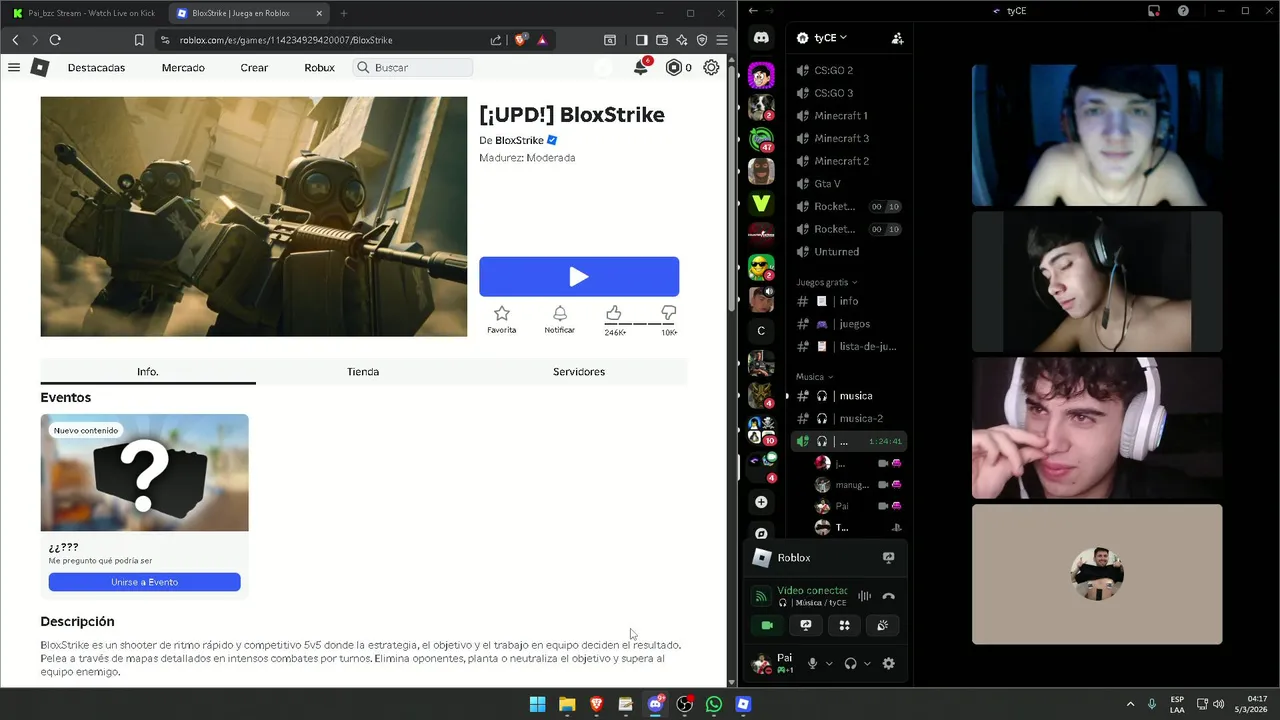Open Discord user settings gear
The width and height of the screenshot is (1280, 720).
(x=888, y=663)
